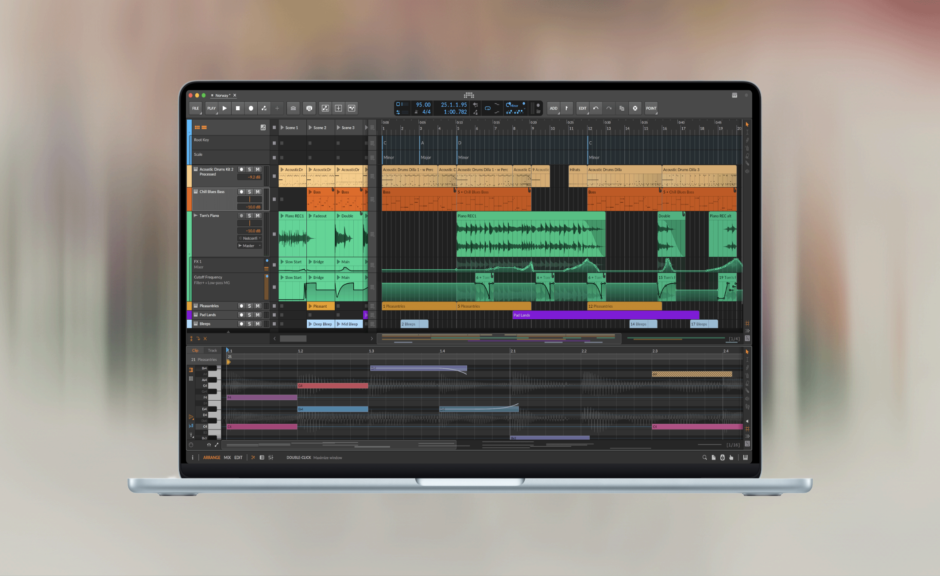Image resolution: width=940 pixels, height=576 pixels.
Task: Open the Master output routing dropdown on Tom's Piano
Action: [249, 246]
